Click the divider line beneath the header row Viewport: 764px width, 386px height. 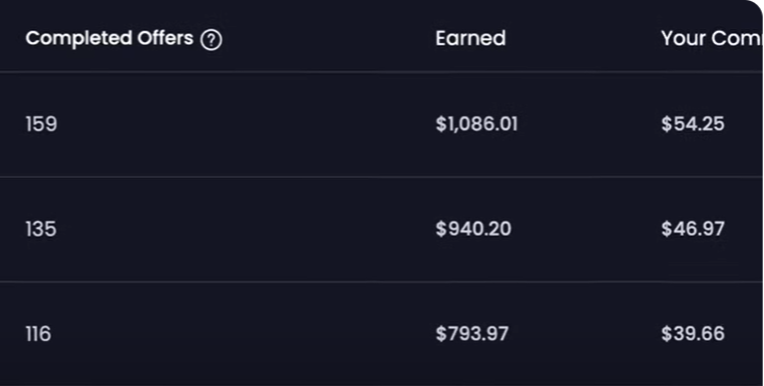pyautogui.click(x=381, y=72)
